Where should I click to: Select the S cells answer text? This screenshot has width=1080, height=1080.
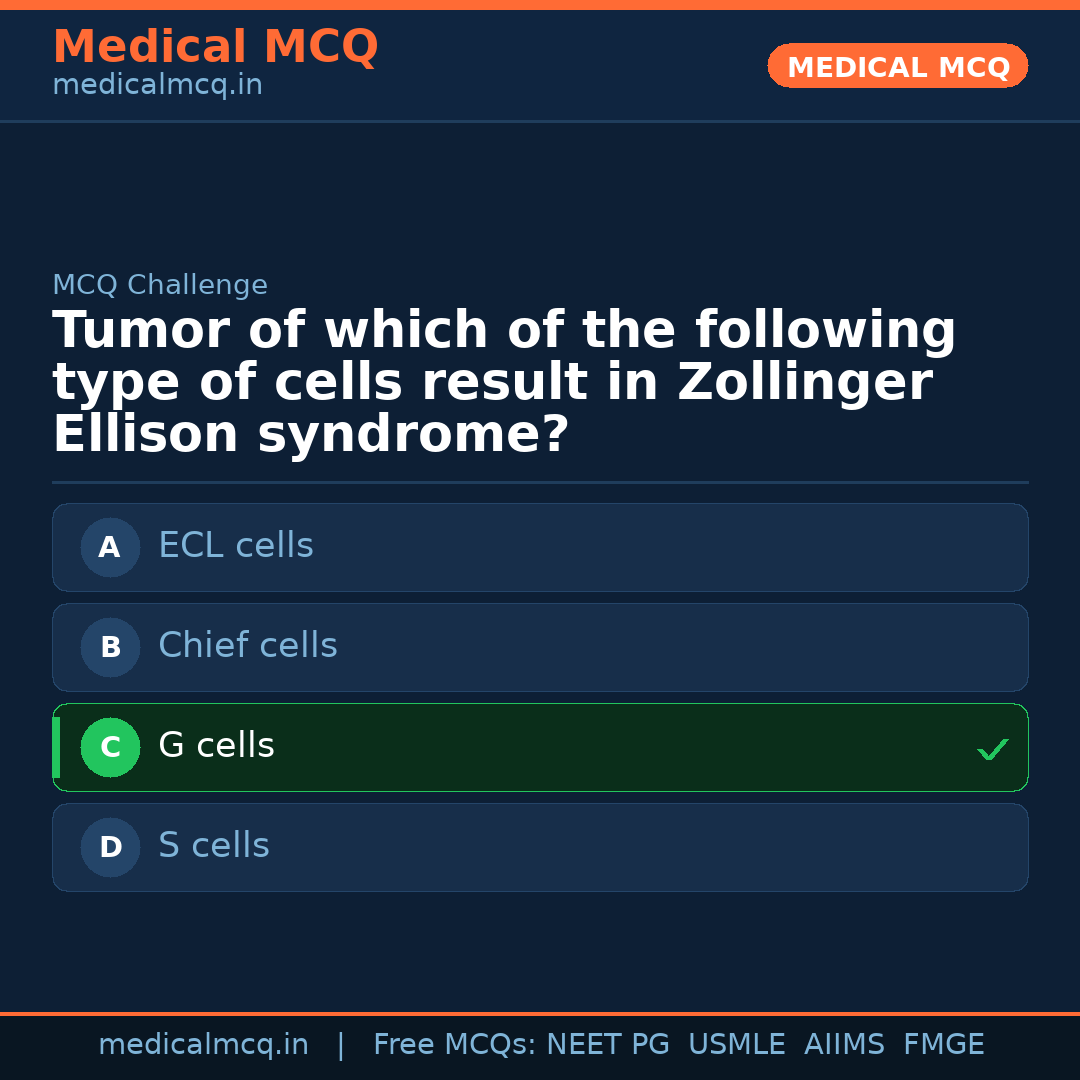click(214, 846)
